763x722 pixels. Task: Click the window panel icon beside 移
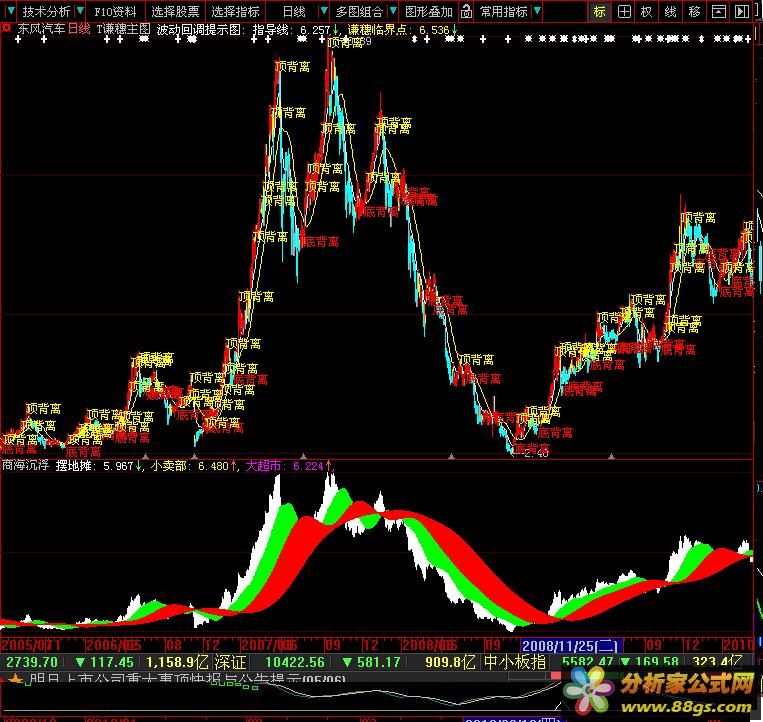point(719,12)
